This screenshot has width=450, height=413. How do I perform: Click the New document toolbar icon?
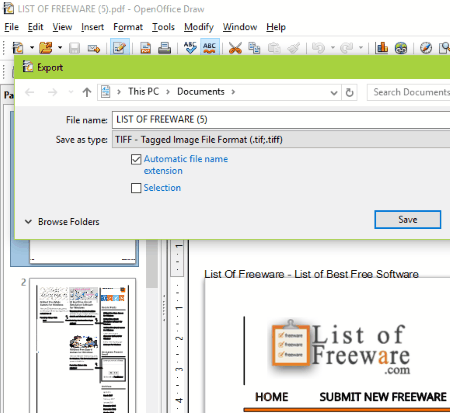(x=18, y=48)
